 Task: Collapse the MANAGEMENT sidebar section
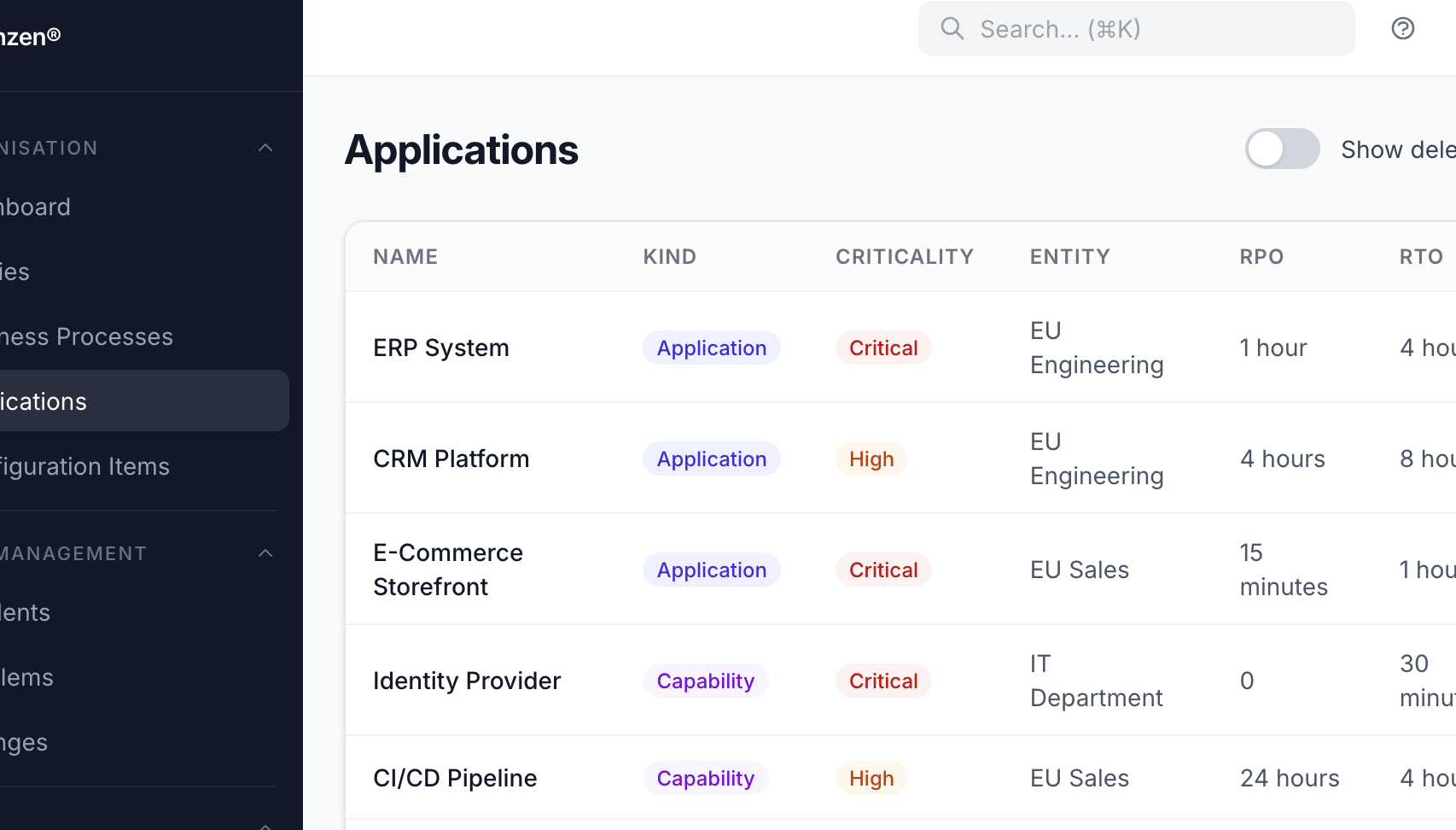point(265,552)
